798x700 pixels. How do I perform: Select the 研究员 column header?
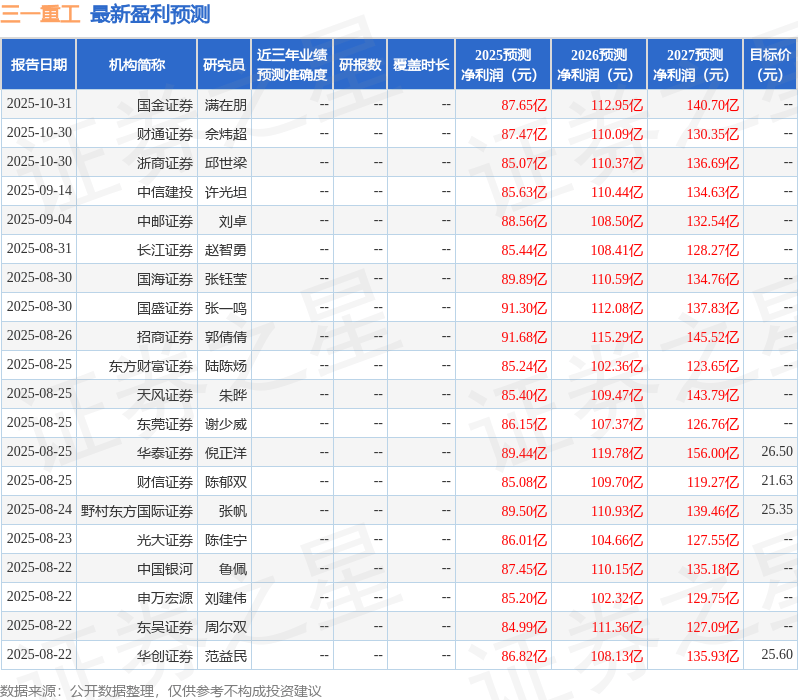(224, 65)
